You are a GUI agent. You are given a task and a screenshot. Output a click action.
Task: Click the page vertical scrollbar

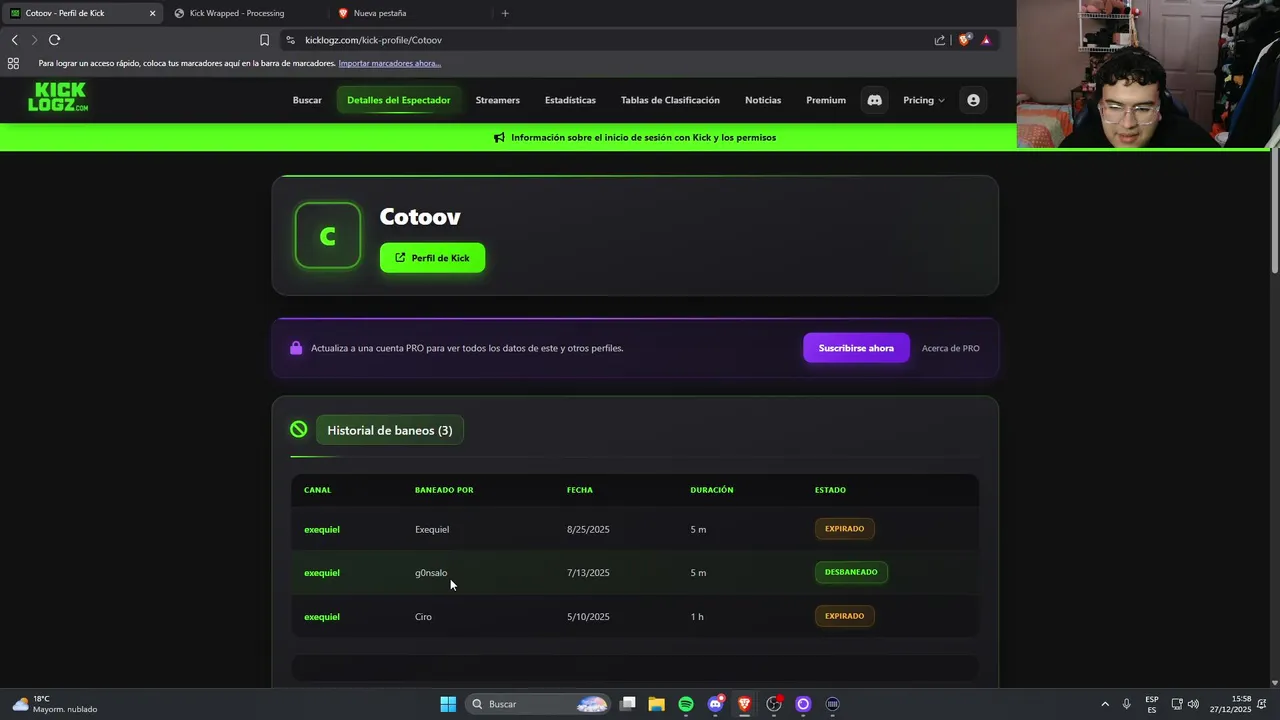pos(1274,210)
